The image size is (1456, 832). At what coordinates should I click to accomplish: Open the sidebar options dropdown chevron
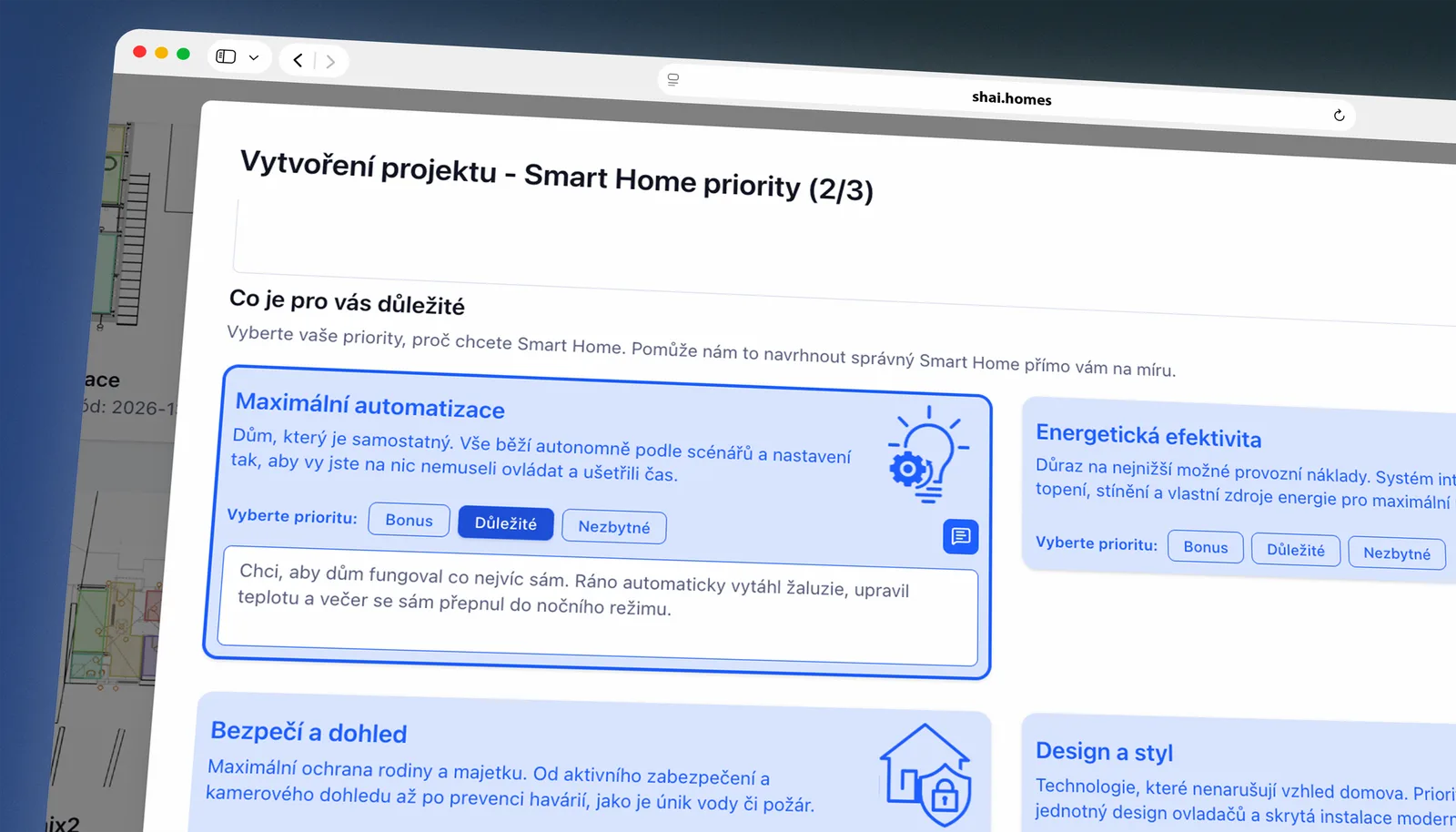click(254, 57)
